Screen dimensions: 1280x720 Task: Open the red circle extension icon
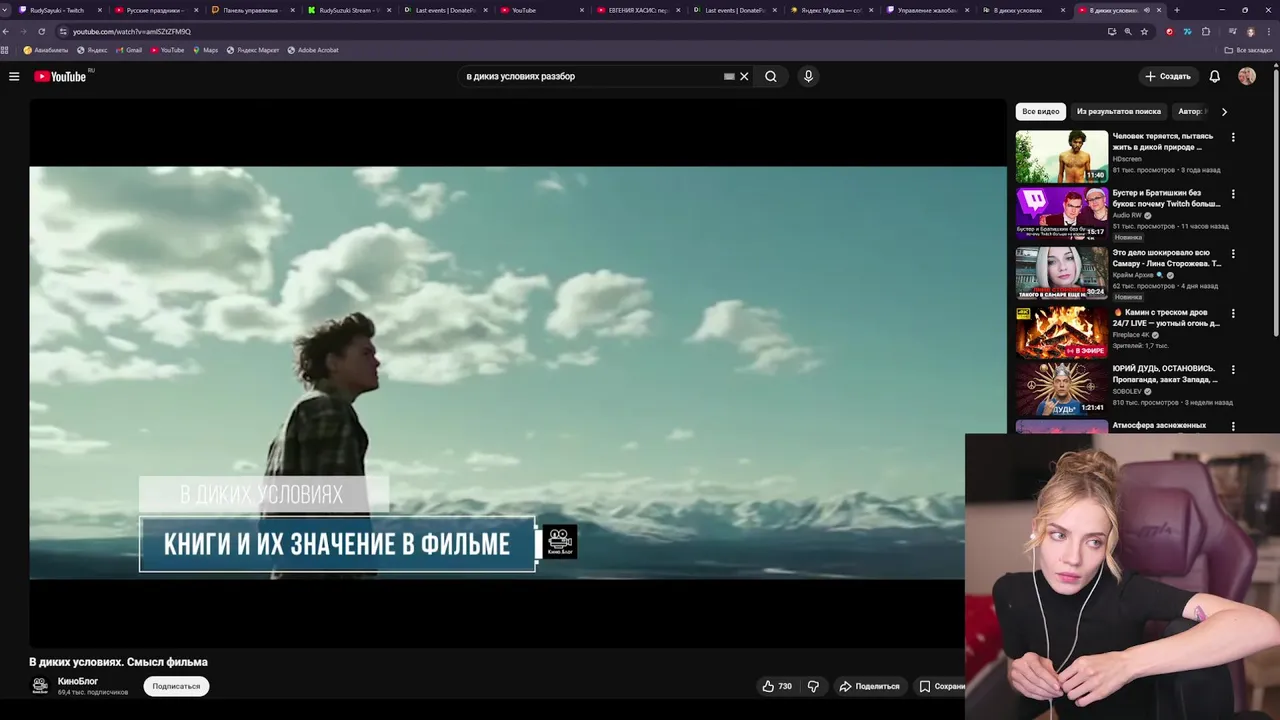point(1169,31)
